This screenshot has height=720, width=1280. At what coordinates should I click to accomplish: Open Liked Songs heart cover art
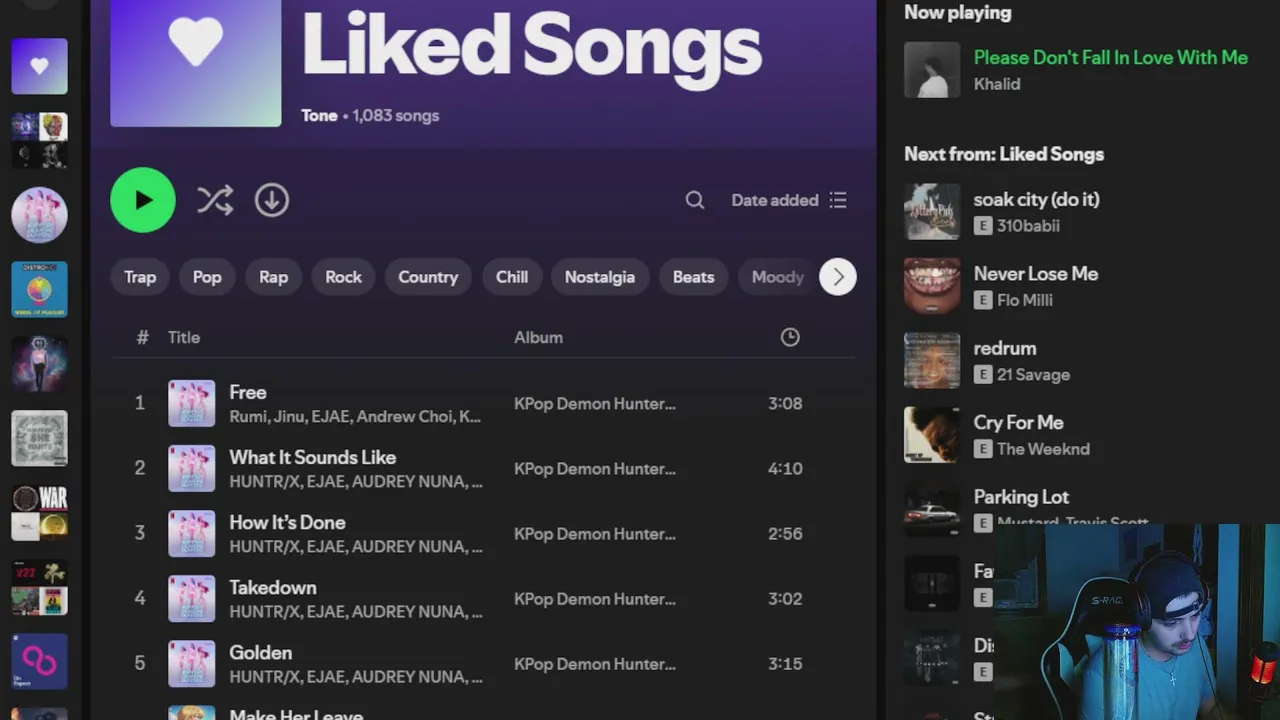196,63
